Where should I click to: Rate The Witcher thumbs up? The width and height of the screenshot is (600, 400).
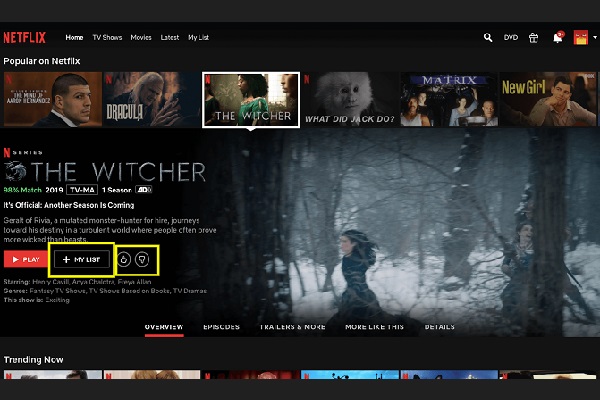124,260
